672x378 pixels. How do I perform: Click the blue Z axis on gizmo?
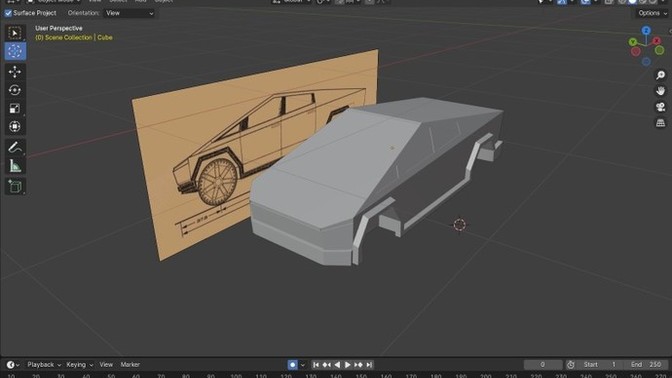646,30
